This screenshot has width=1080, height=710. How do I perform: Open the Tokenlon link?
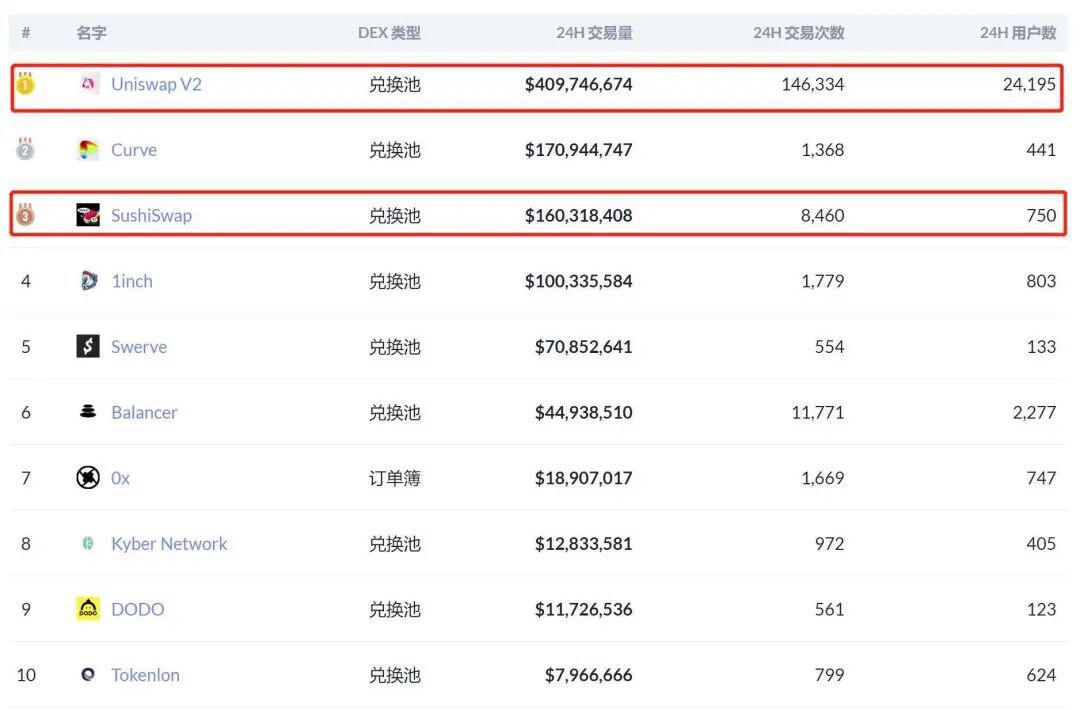point(145,675)
